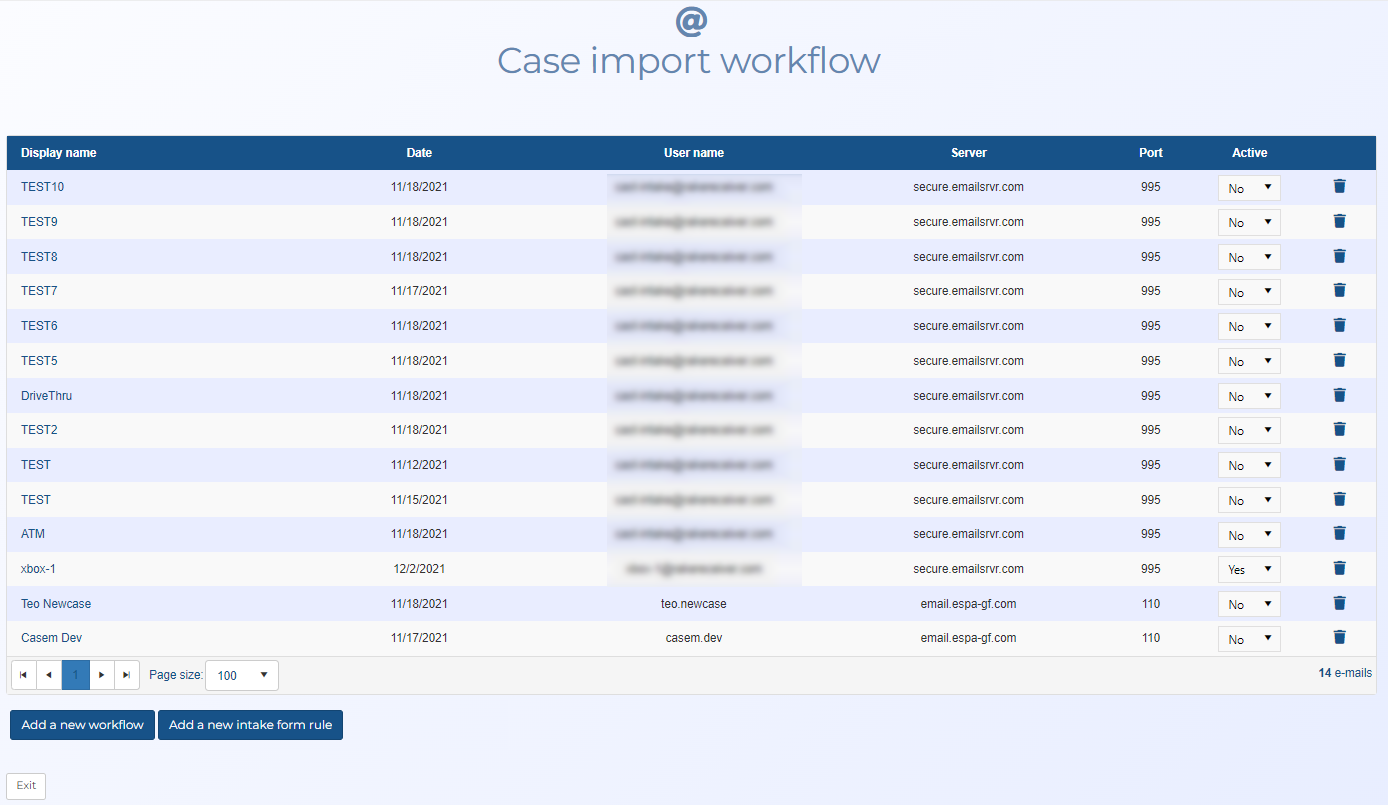Sort by the Display name column header
The image size is (1388, 805).
(x=59, y=153)
